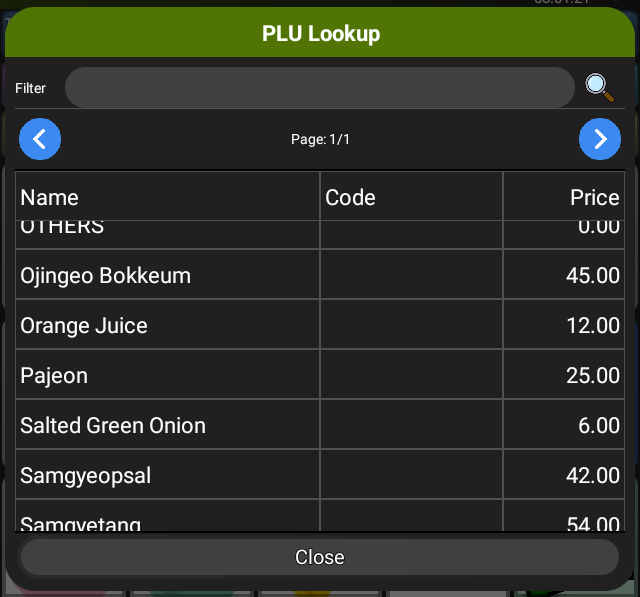
Task: Go to the next page arrow
Action: [600, 139]
